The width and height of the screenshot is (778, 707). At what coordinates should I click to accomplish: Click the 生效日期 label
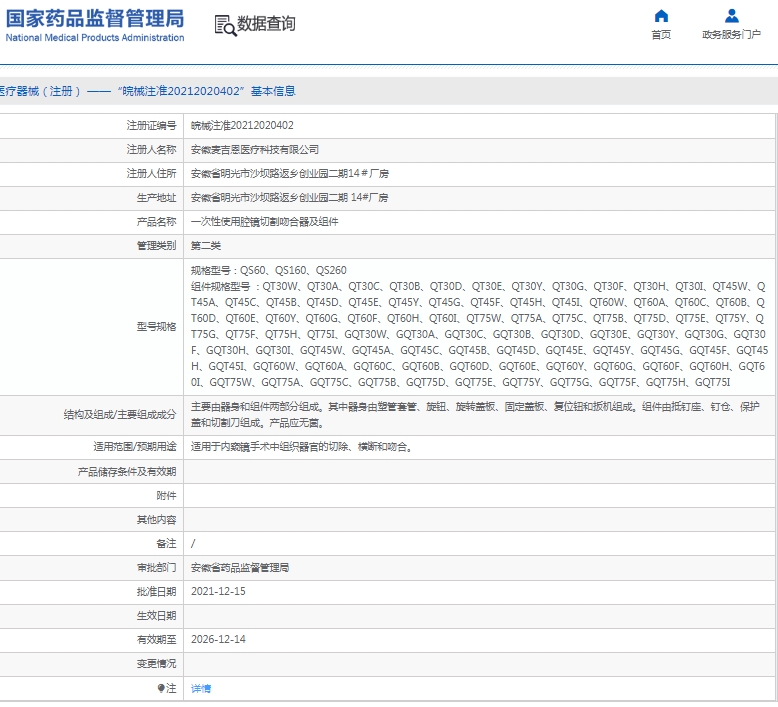point(156,616)
